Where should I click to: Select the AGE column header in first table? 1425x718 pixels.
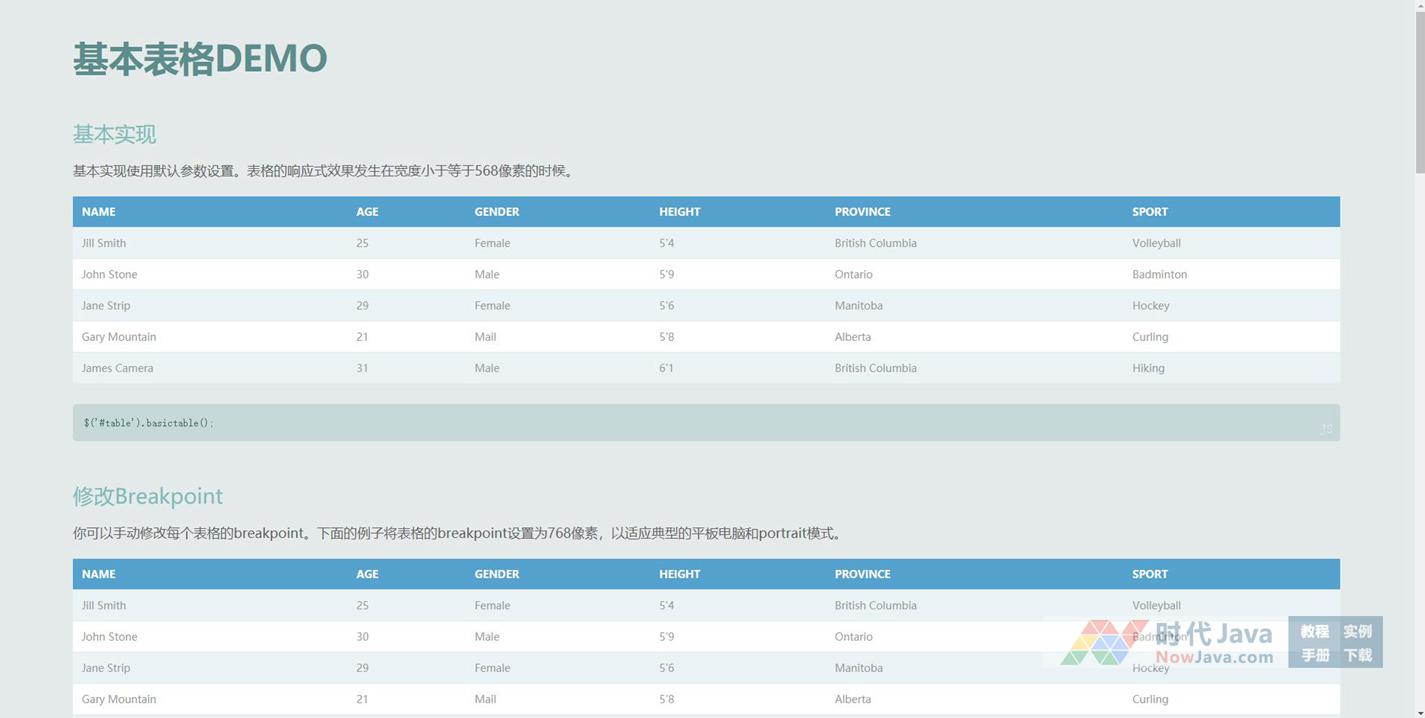click(367, 212)
